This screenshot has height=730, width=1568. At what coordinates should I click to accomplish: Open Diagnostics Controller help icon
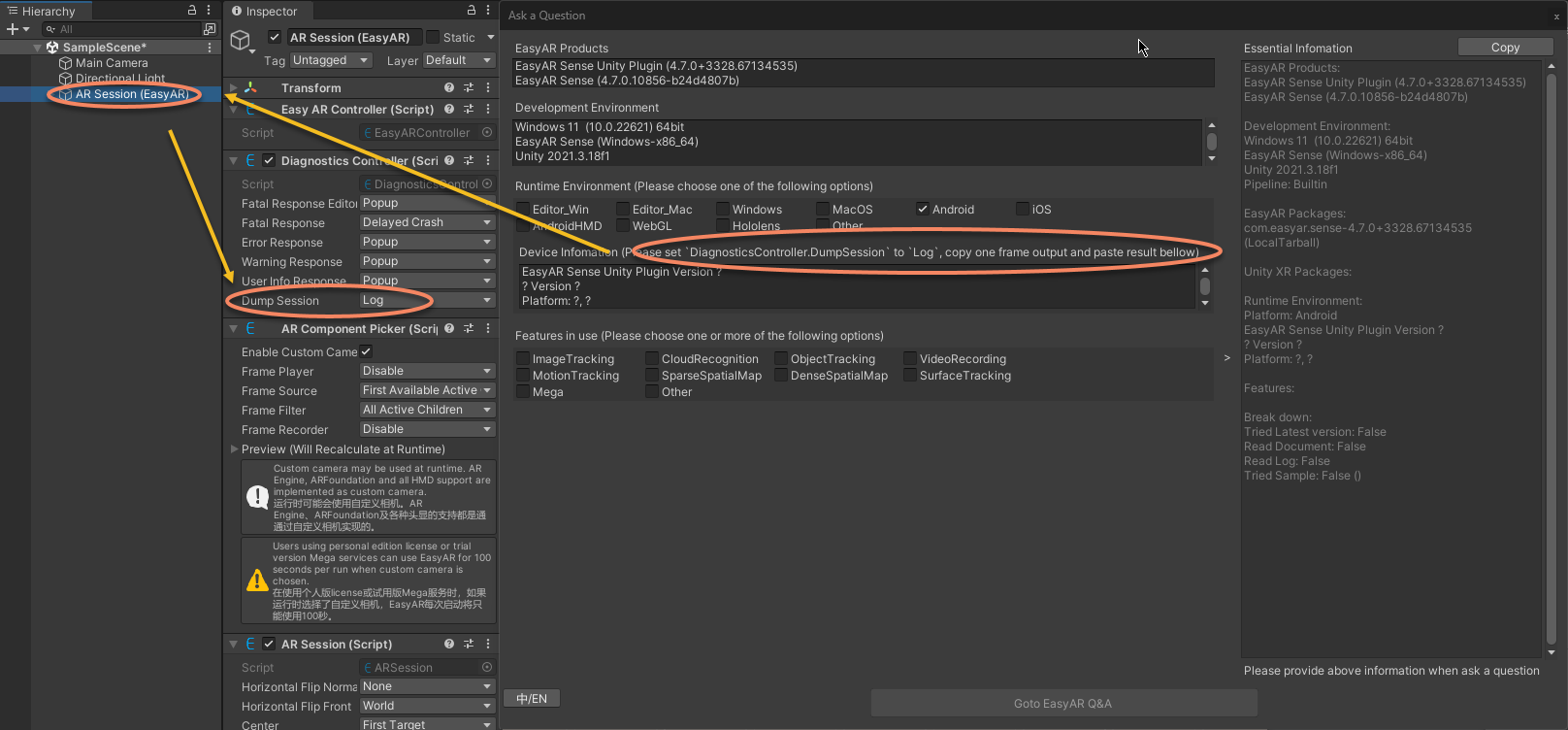[x=449, y=160]
